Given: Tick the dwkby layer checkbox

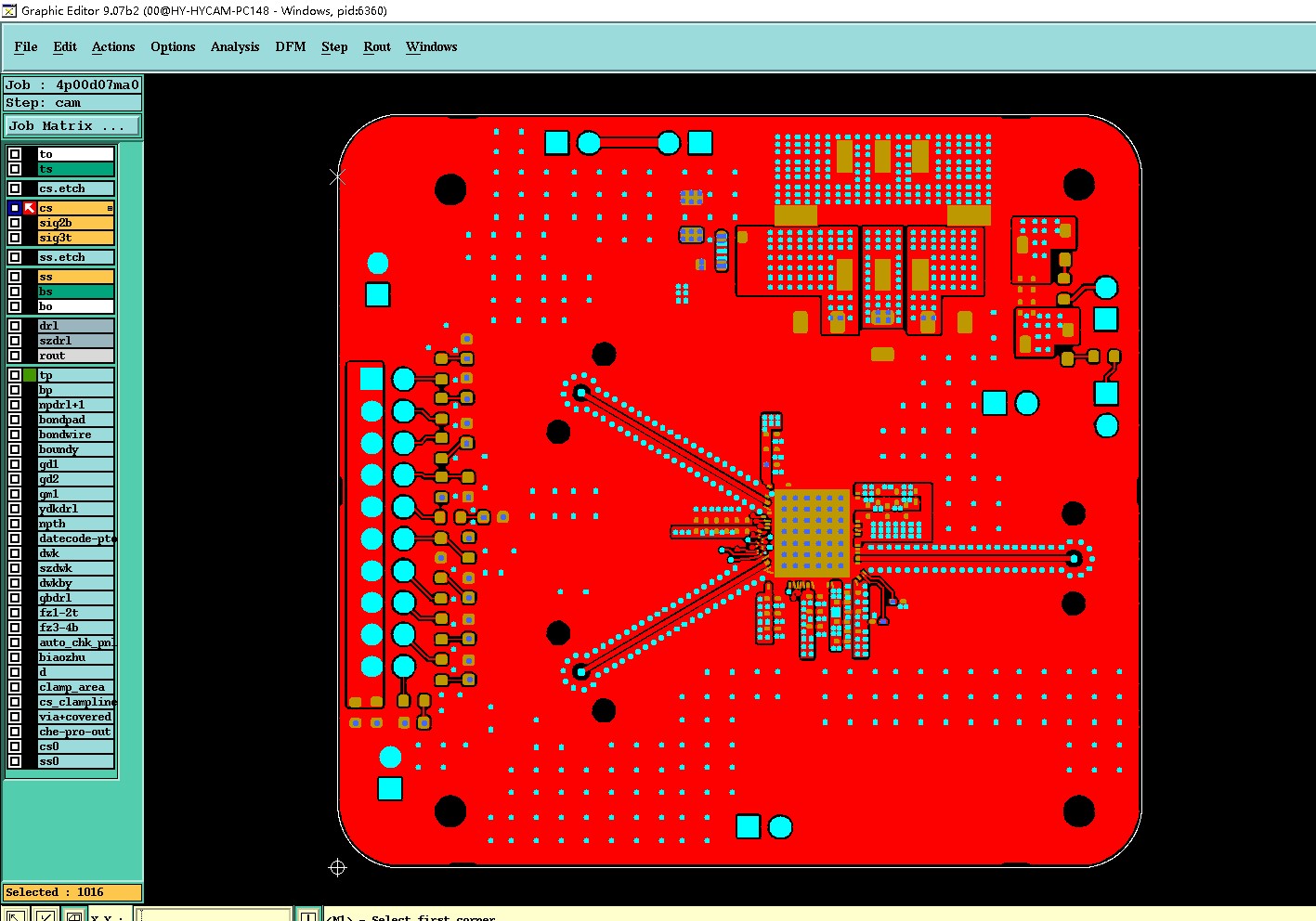Looking at the screenshot, I should click(x=15, y=583).
